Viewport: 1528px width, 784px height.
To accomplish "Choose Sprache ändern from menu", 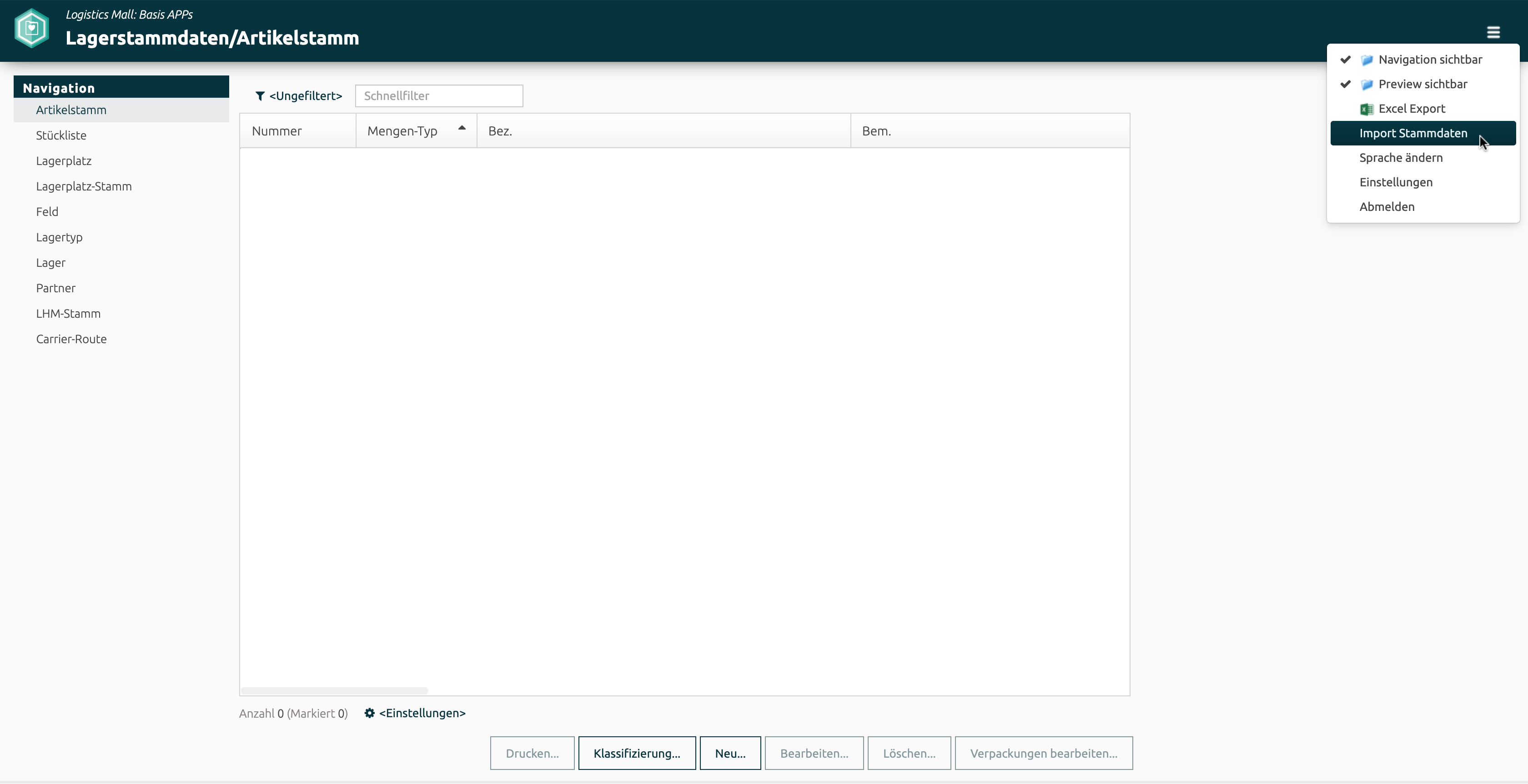I will (x=1401, y=158).
